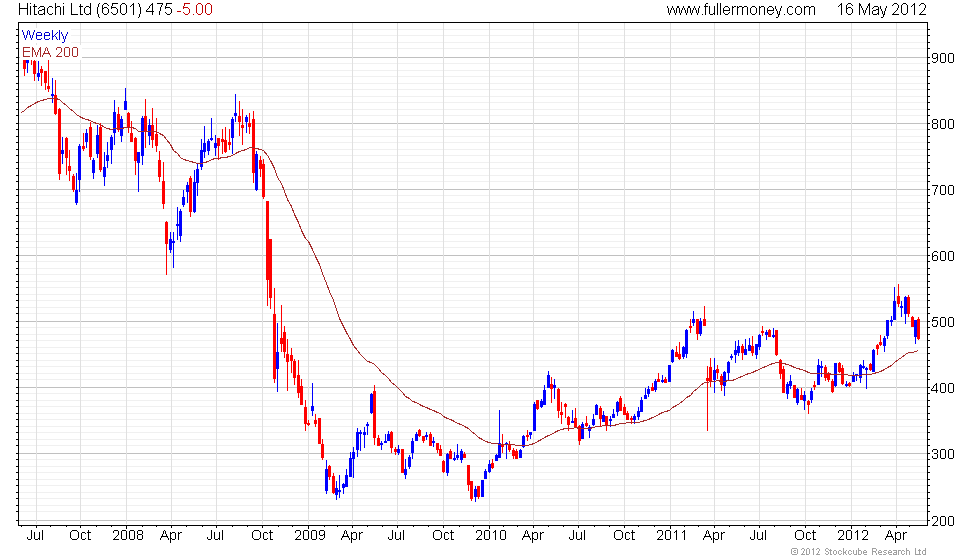Click the red 'EMA 200' legend label
Screen dimensions: 980x560
(x=51, y=52)
